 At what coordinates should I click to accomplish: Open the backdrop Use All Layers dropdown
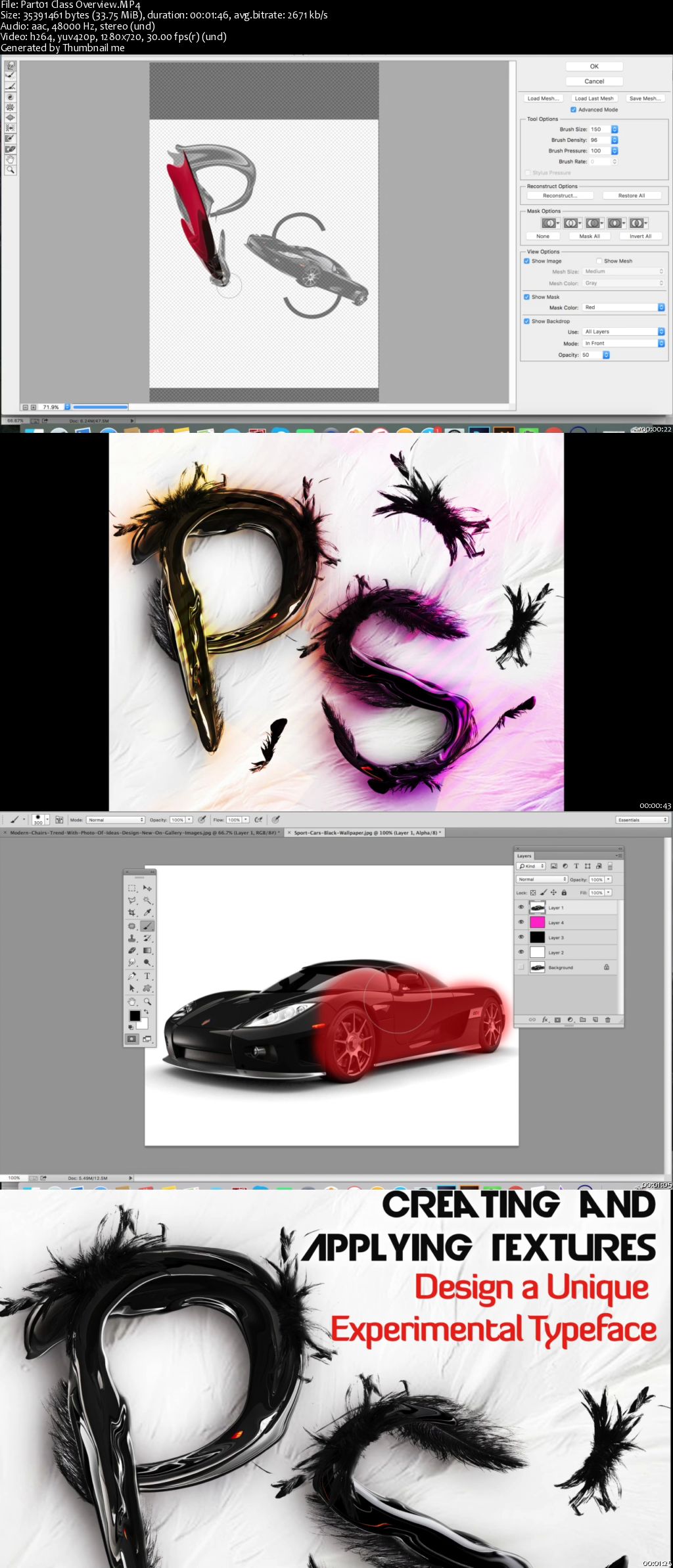(x=624, y=332)
